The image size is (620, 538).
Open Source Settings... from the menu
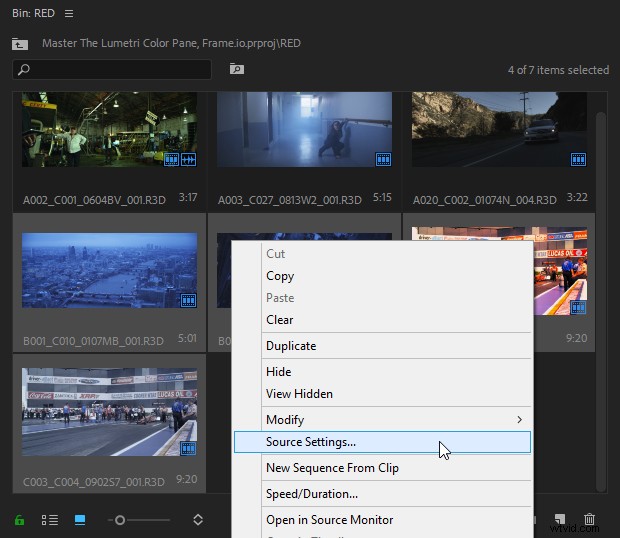[382, 442]
